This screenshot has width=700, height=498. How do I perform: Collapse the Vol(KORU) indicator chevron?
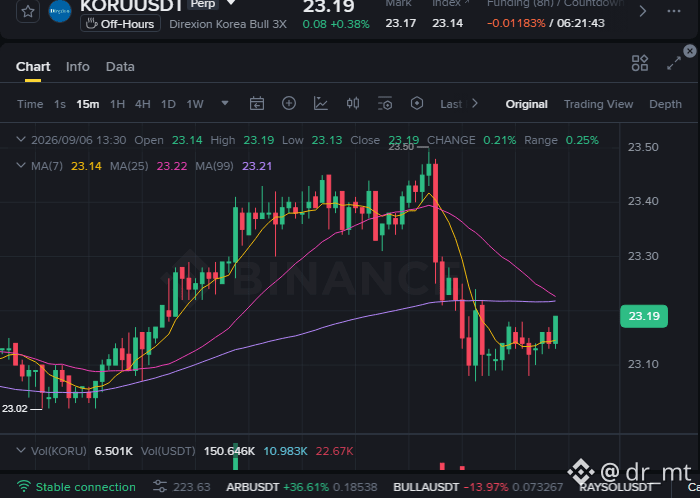tap(21, 451)
